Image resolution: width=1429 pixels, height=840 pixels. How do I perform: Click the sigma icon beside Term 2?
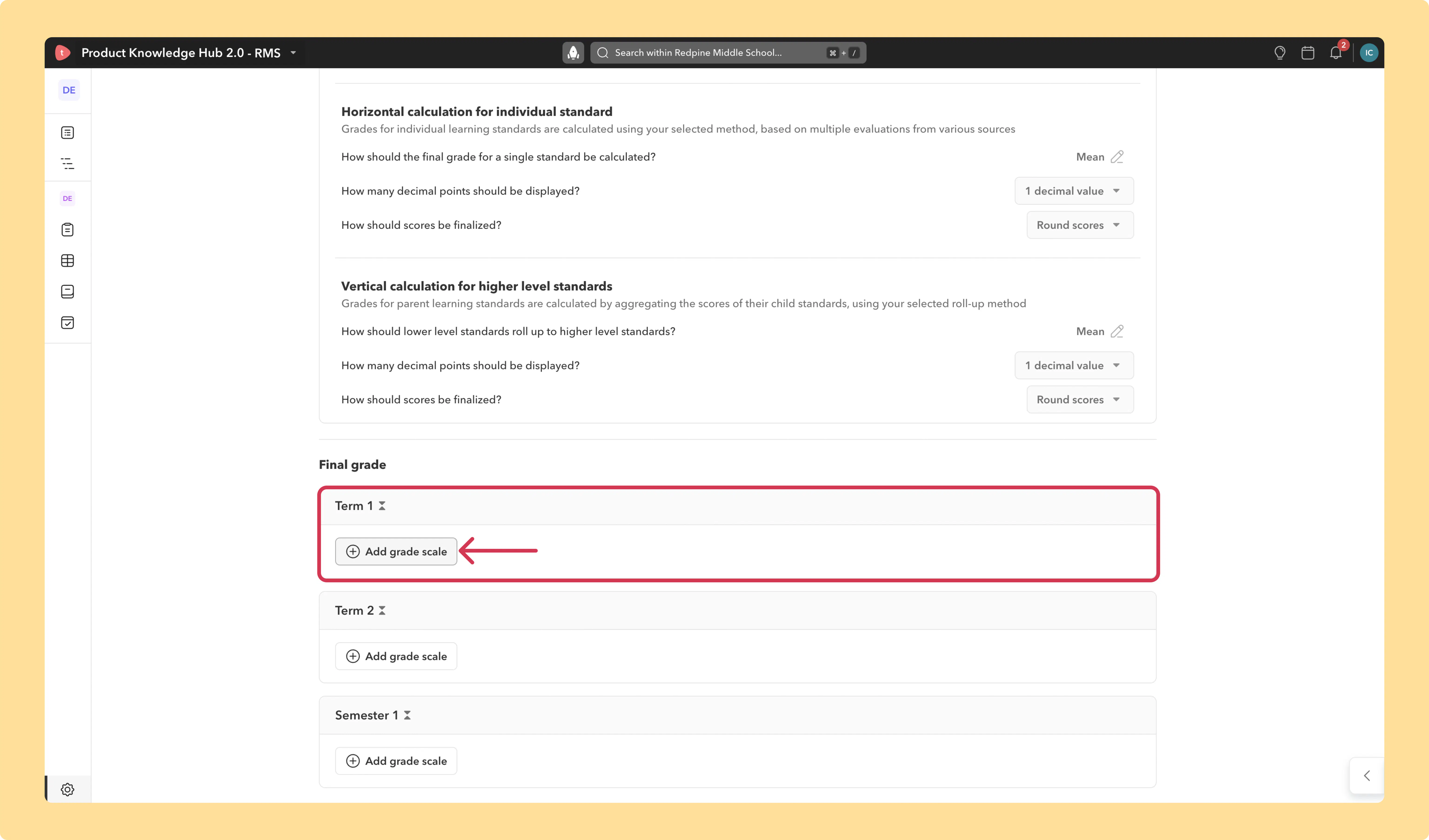coord(382,611)
